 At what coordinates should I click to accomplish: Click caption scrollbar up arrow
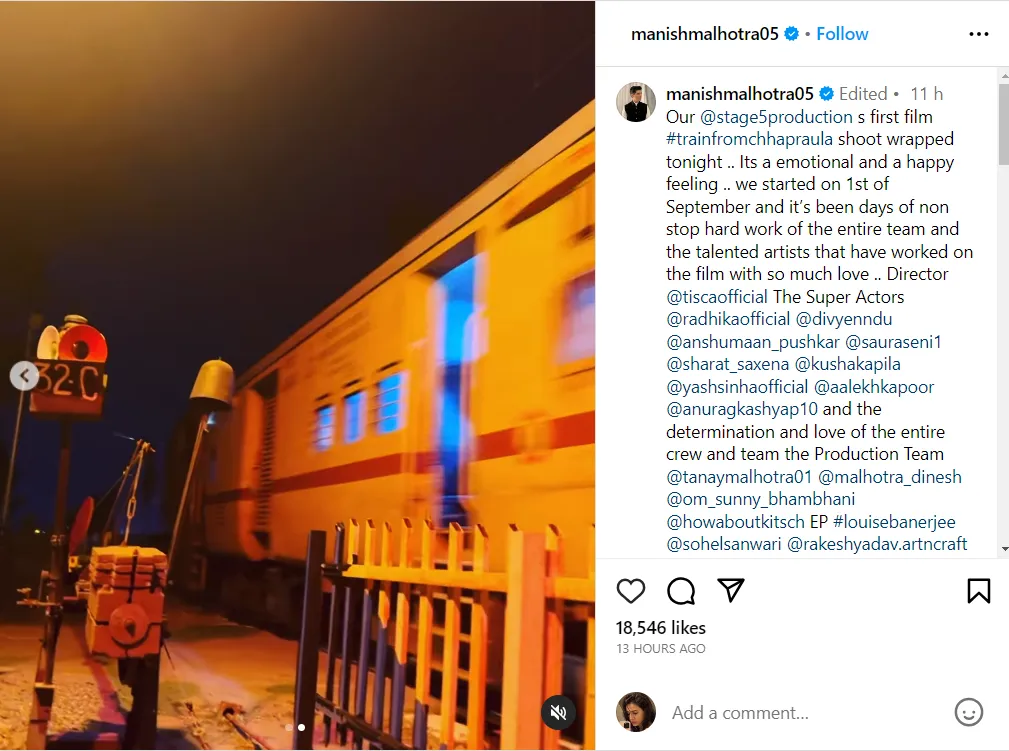click(1004, 75)
